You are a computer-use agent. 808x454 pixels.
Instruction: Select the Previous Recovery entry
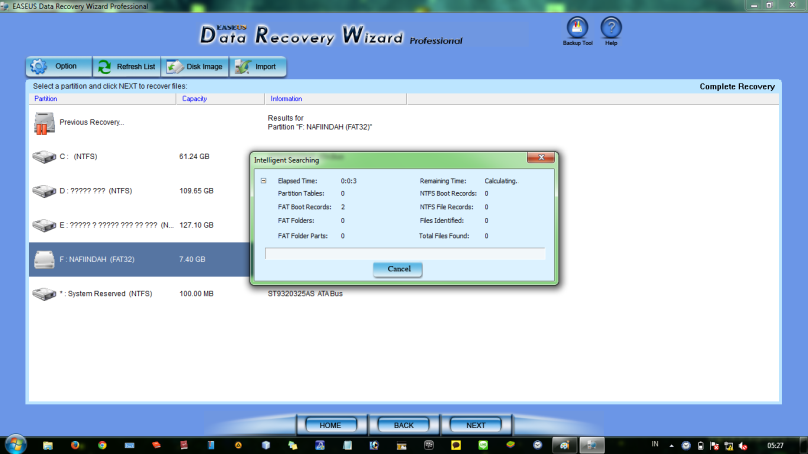tap(92, 122)
